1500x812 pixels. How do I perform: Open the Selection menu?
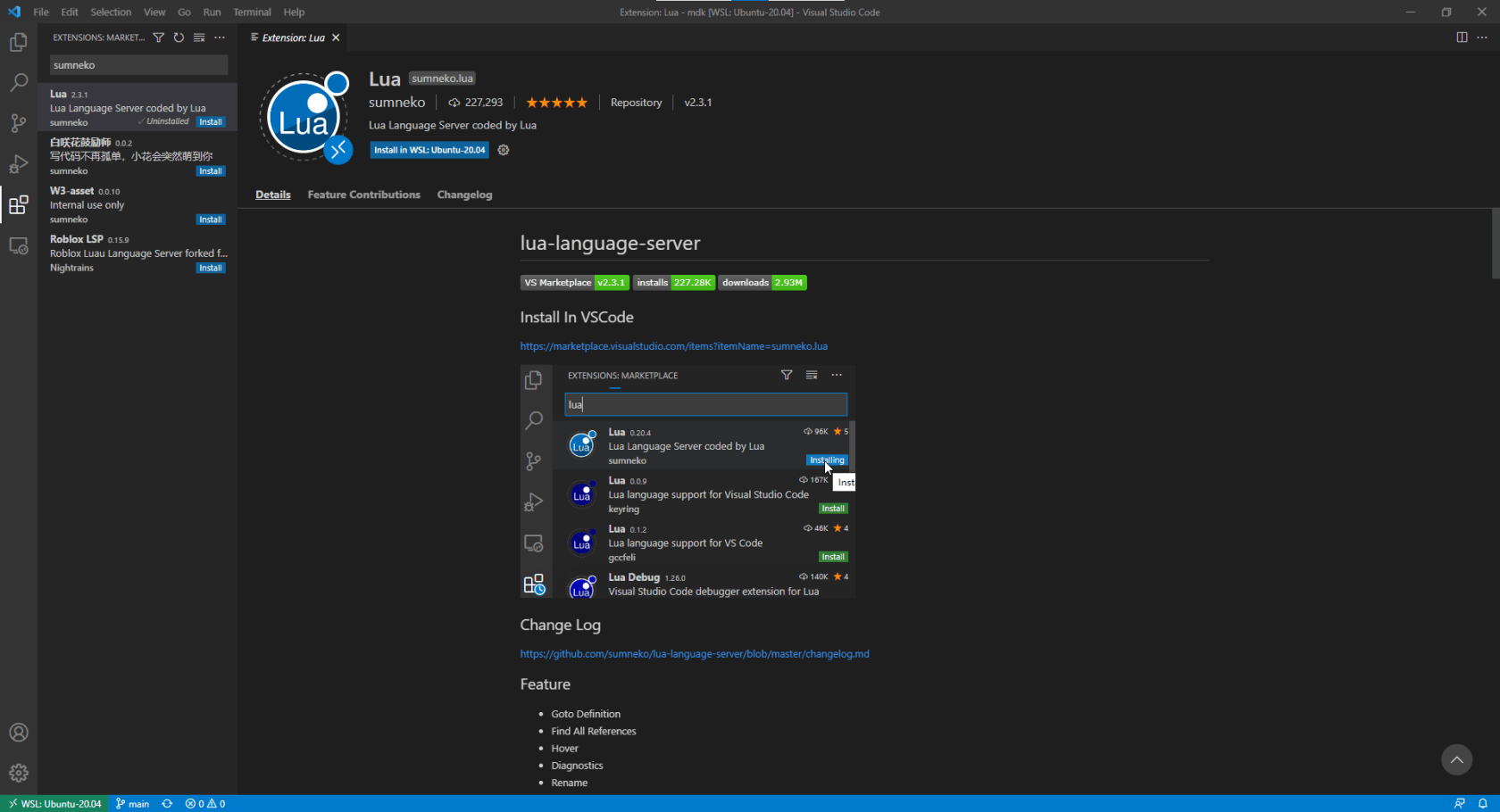coord(111,12)
